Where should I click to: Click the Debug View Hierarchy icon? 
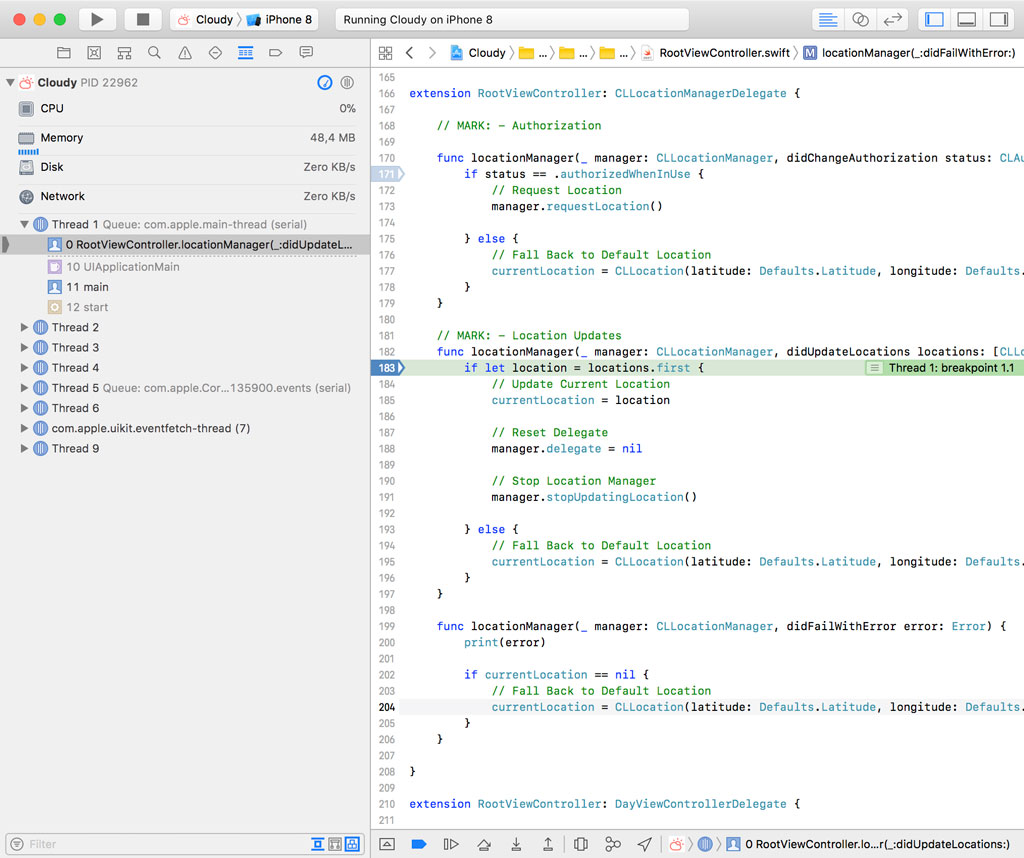coord(581,844)
